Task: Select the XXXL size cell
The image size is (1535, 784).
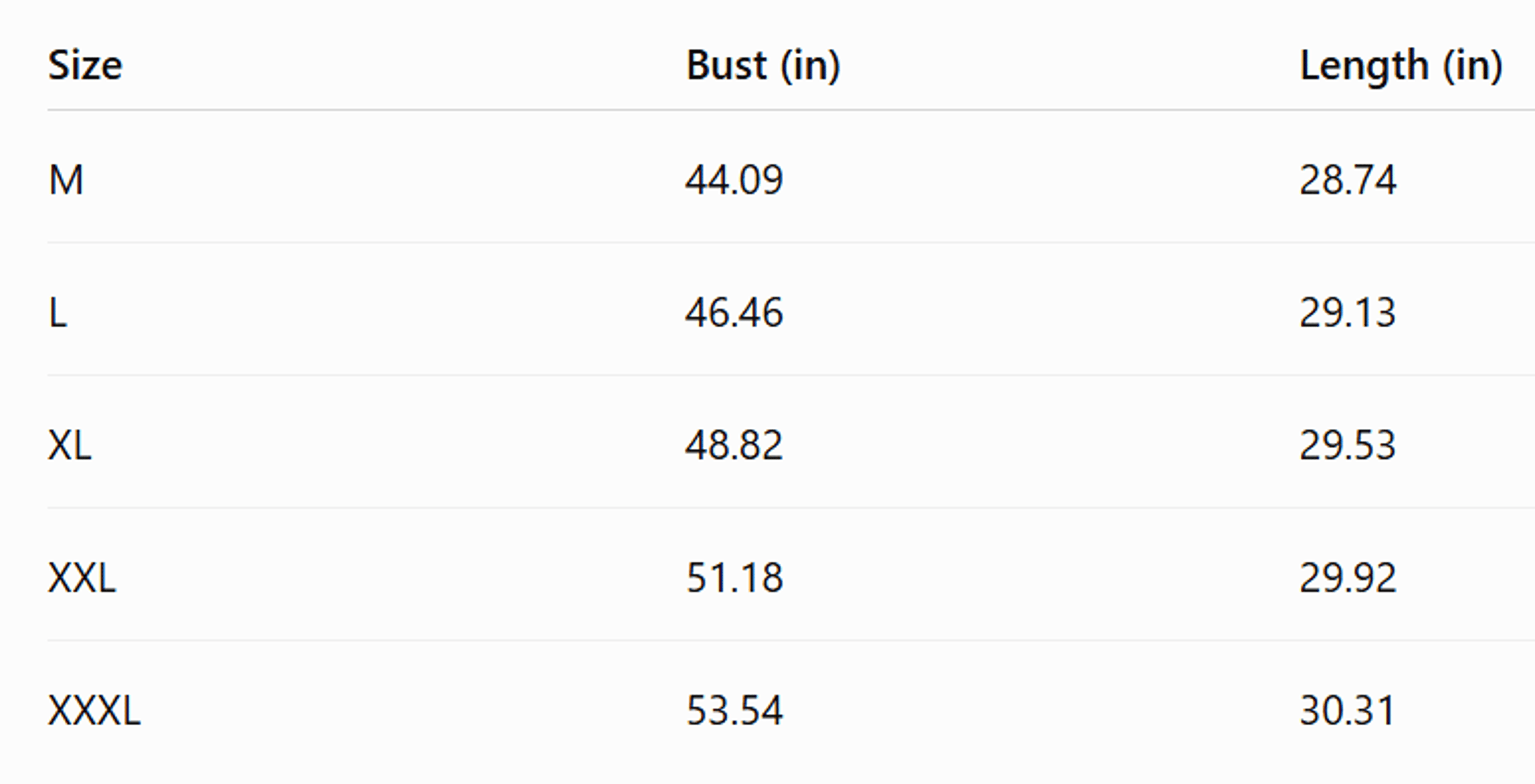Action: click(x=94, y=710)
